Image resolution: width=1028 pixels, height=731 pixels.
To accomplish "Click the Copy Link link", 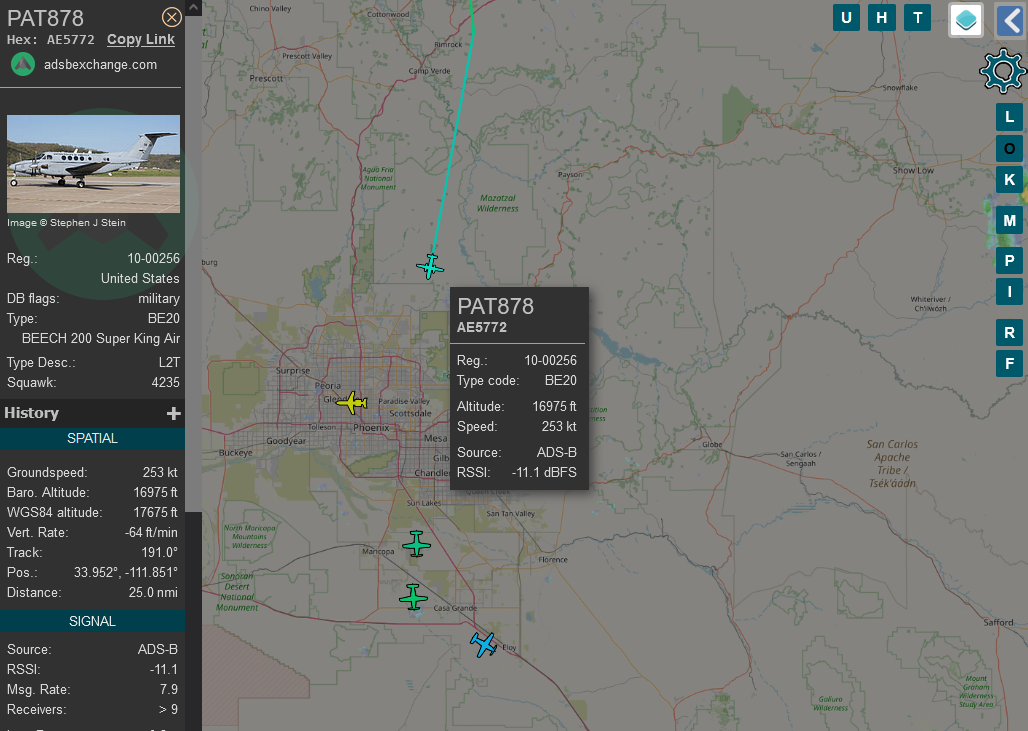I will 141,39.
